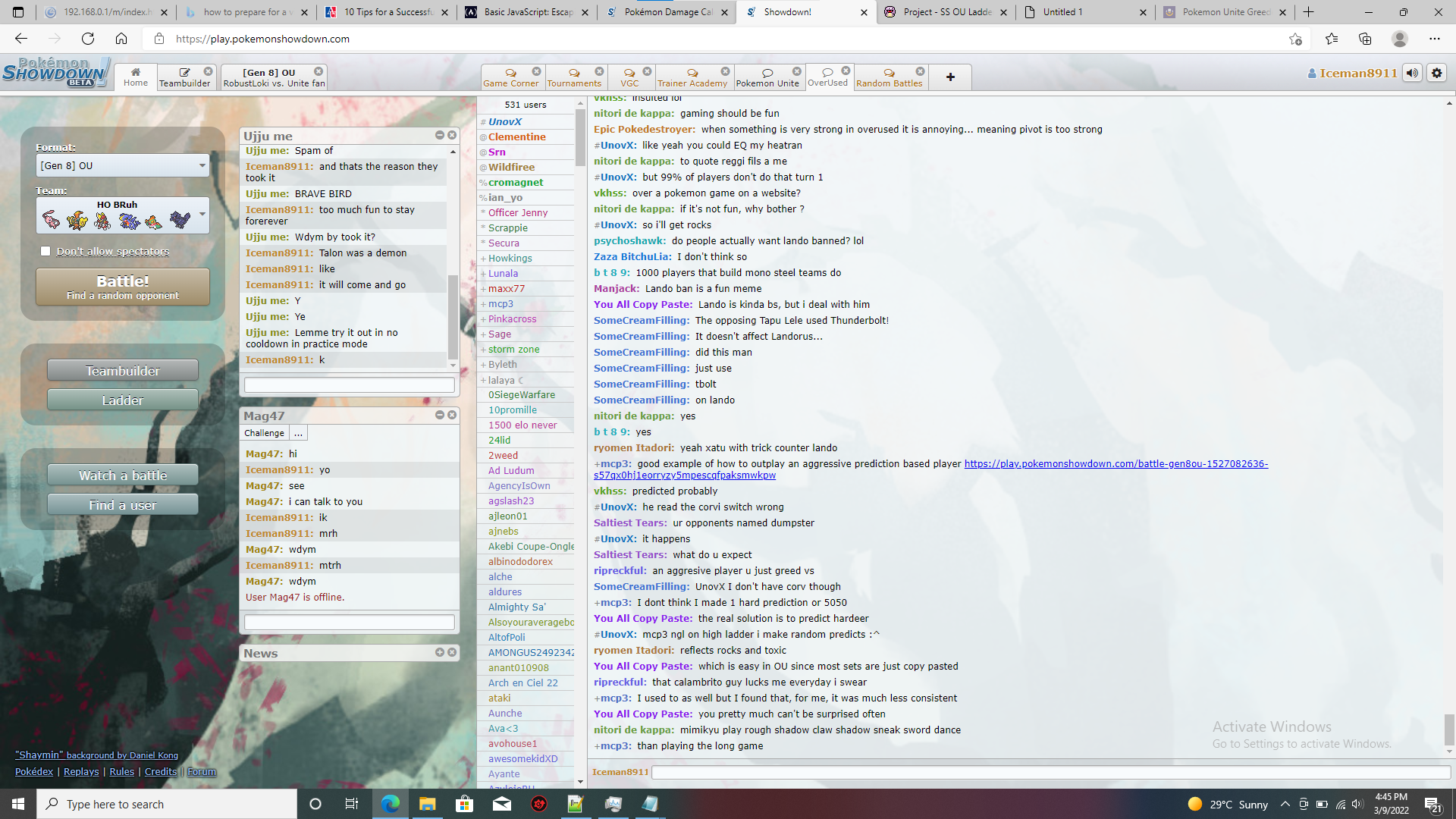Screen dimensions: 1456x819
Task: Close the Mag47 chat window
Action: point(452,415)
